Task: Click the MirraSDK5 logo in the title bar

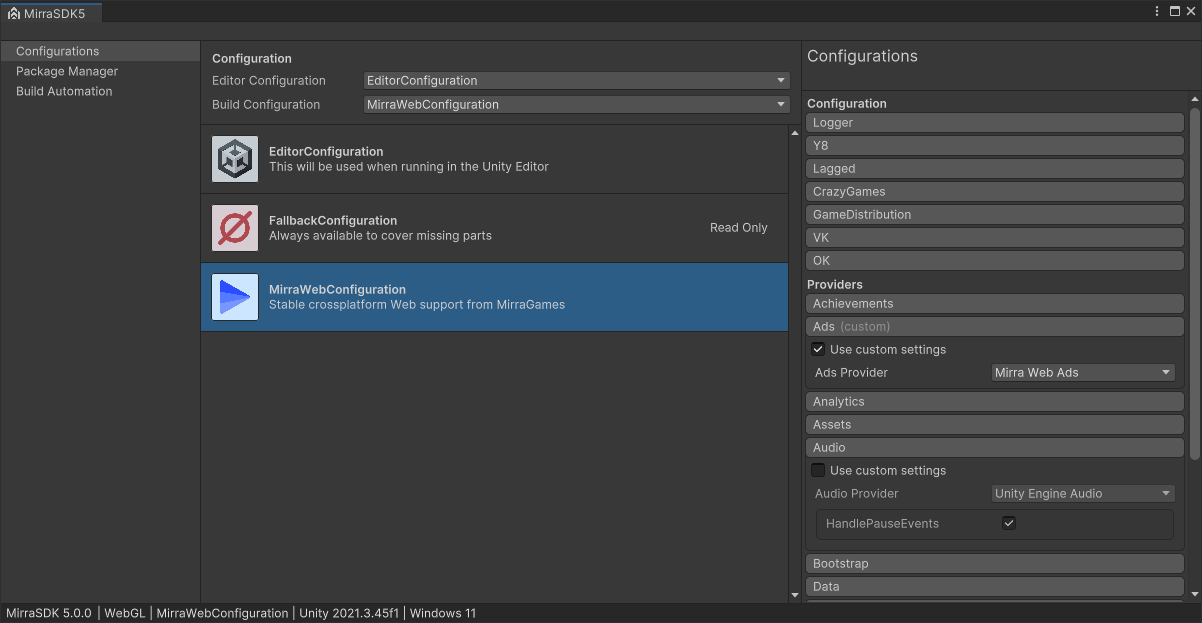Action: (x=14, y=11)
